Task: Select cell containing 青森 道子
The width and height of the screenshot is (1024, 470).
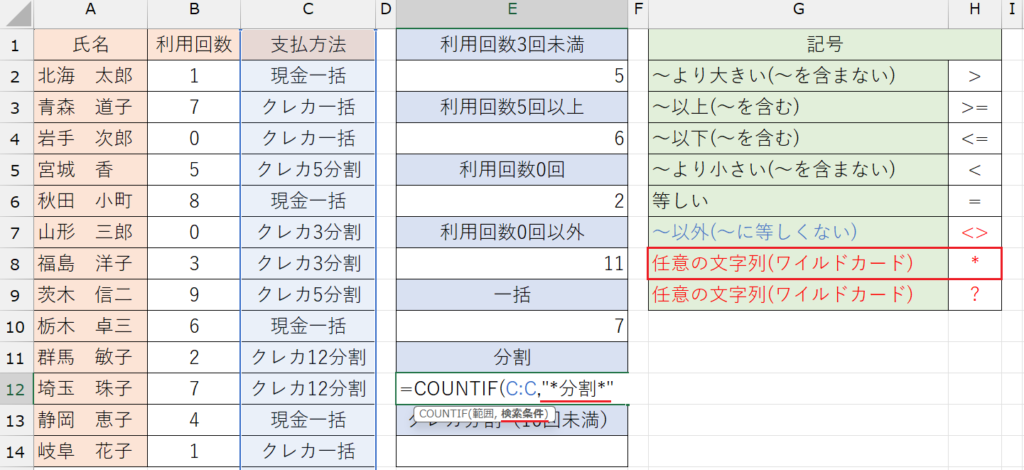Action: (x=91, y=108)
